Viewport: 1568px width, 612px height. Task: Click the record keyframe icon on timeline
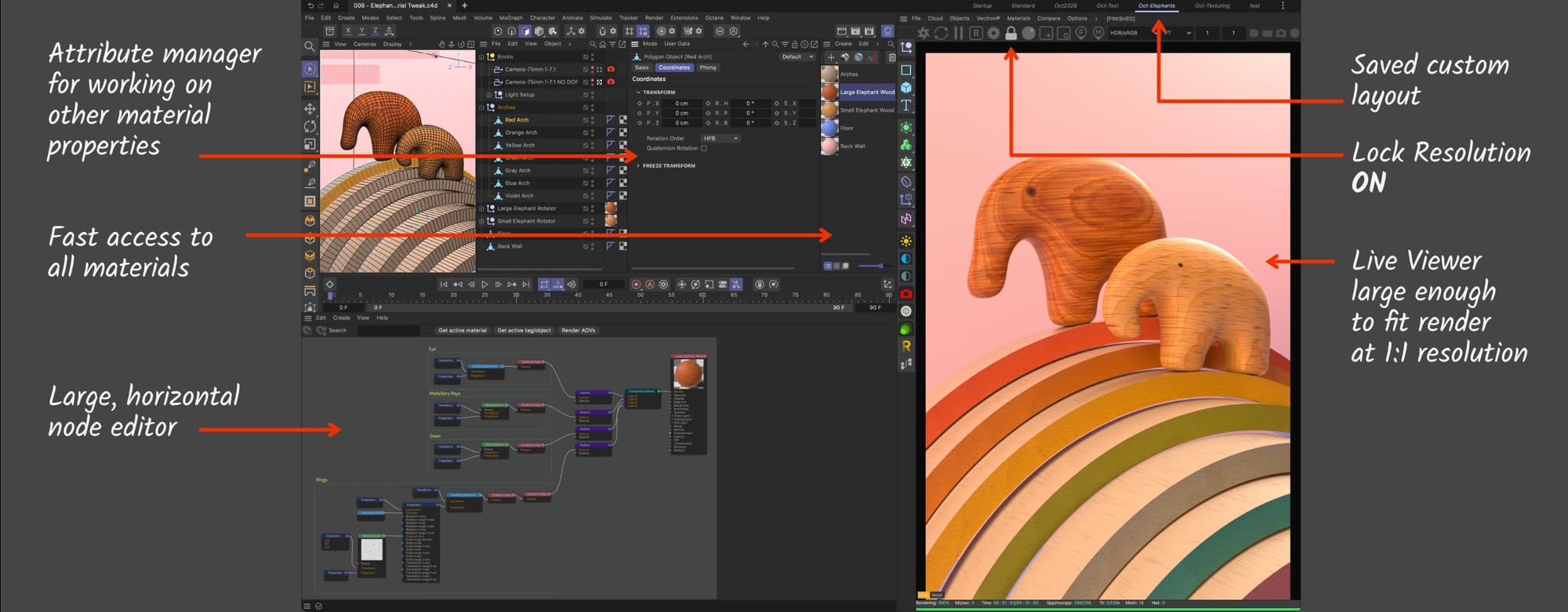pyautogui.click(x=636, y=284)
